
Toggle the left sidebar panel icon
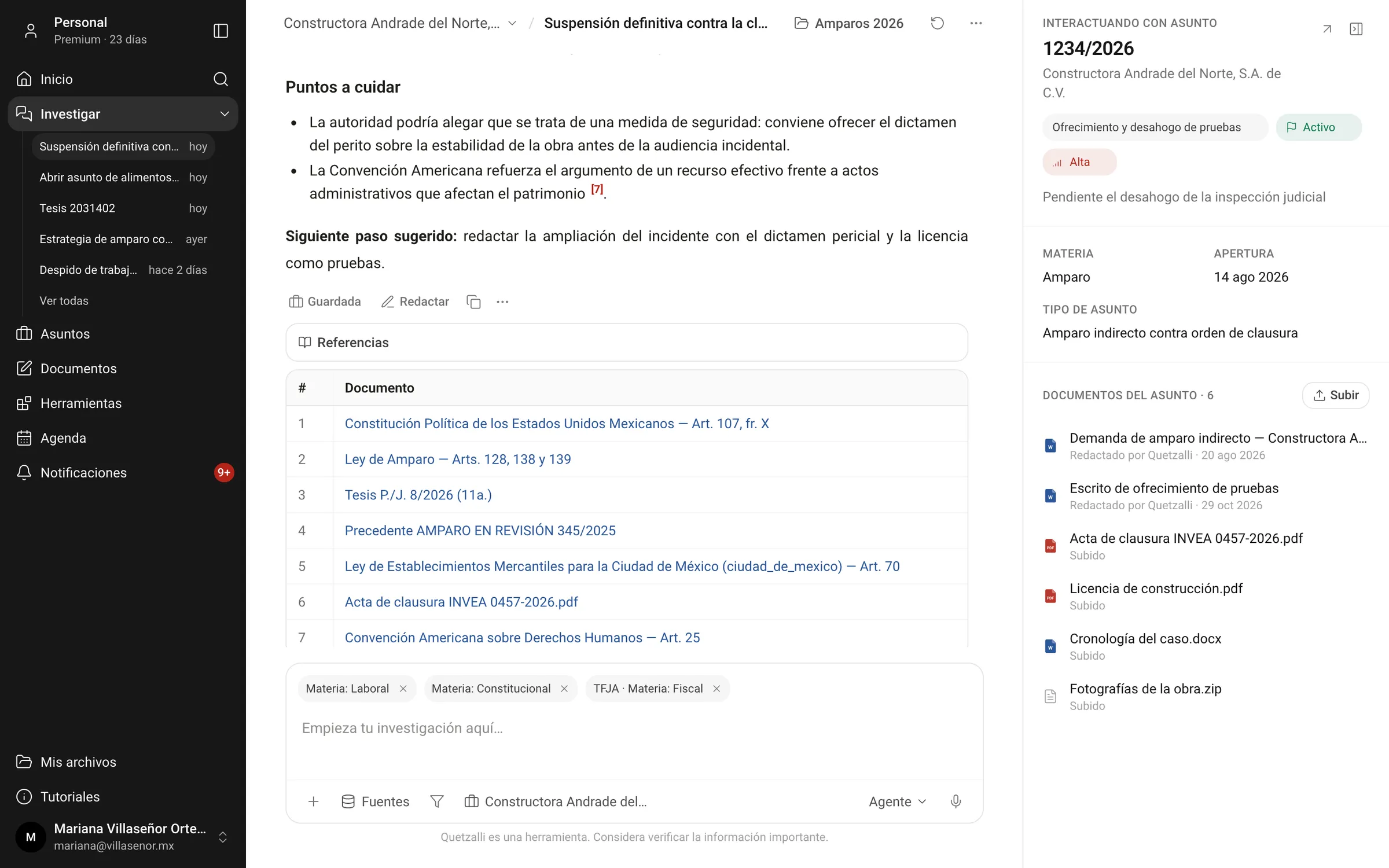(x=221, y=31)
